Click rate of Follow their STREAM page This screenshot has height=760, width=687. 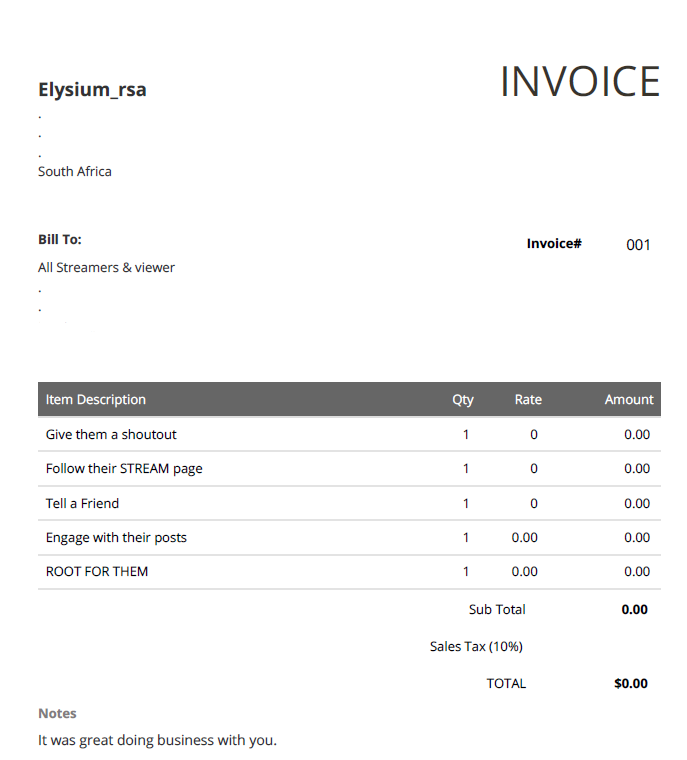[534, 469]
